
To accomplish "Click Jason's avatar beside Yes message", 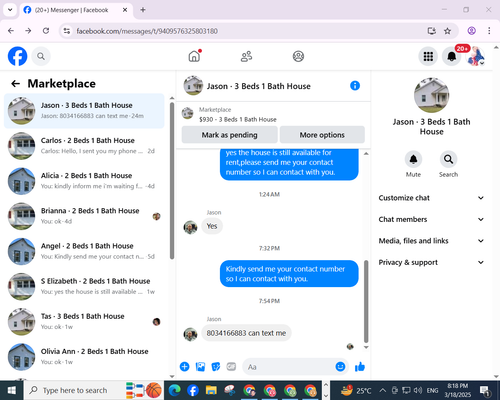I will pos(190,227).
